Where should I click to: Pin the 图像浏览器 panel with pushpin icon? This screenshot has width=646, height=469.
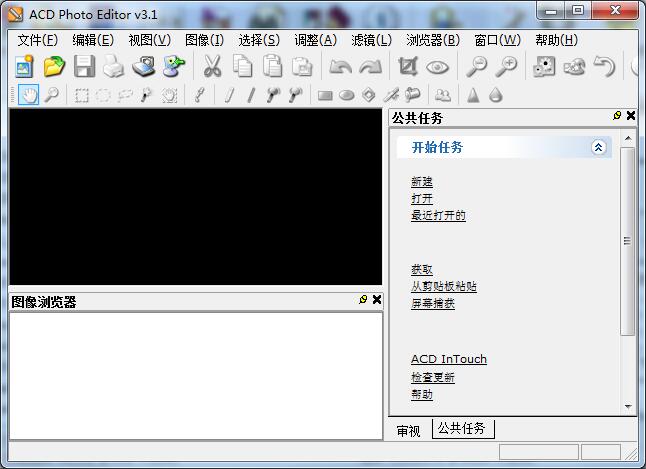(x=363, y=300)
